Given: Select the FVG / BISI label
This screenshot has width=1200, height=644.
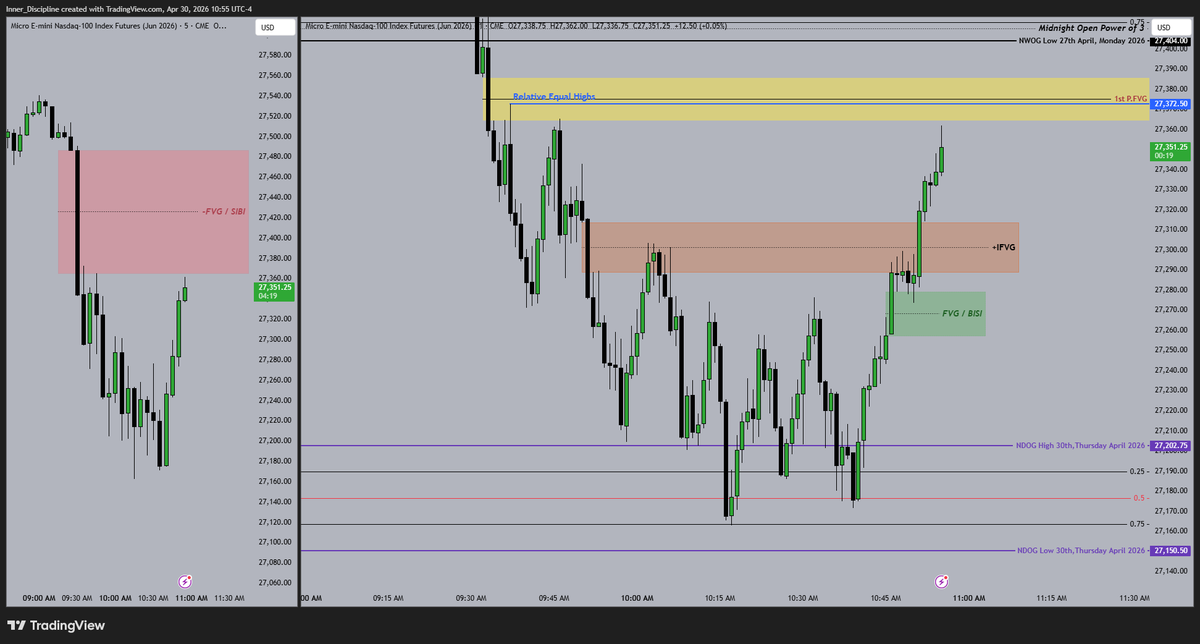Looking at the screenshot, I should (x=962, y=313).
